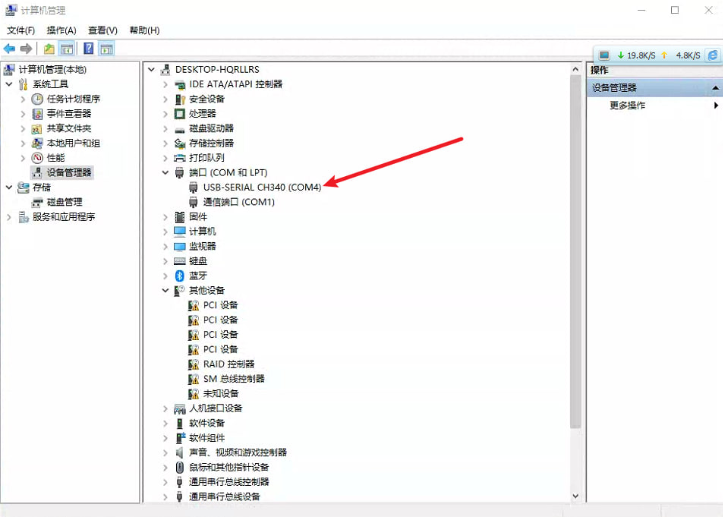The width and height of the screenshot is (723, 517).
Task: Open the 查看(V) menu
Action: point(103,30)
